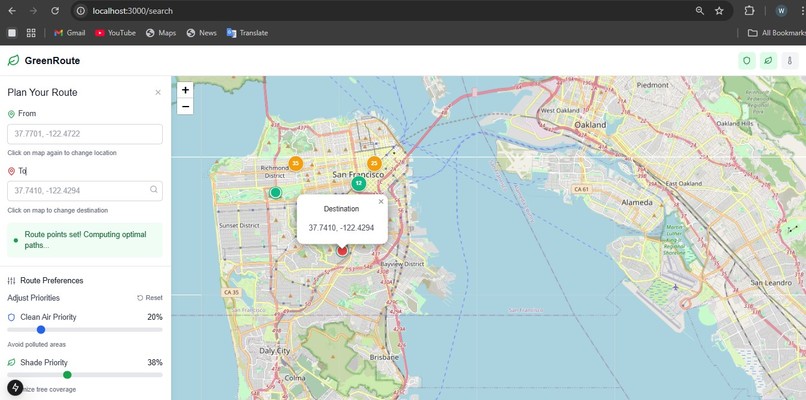The width and height of the screenshot is (806, 400).
Task: Toggle the shield clean-air layer button
Action: click(x=747, y=61)
